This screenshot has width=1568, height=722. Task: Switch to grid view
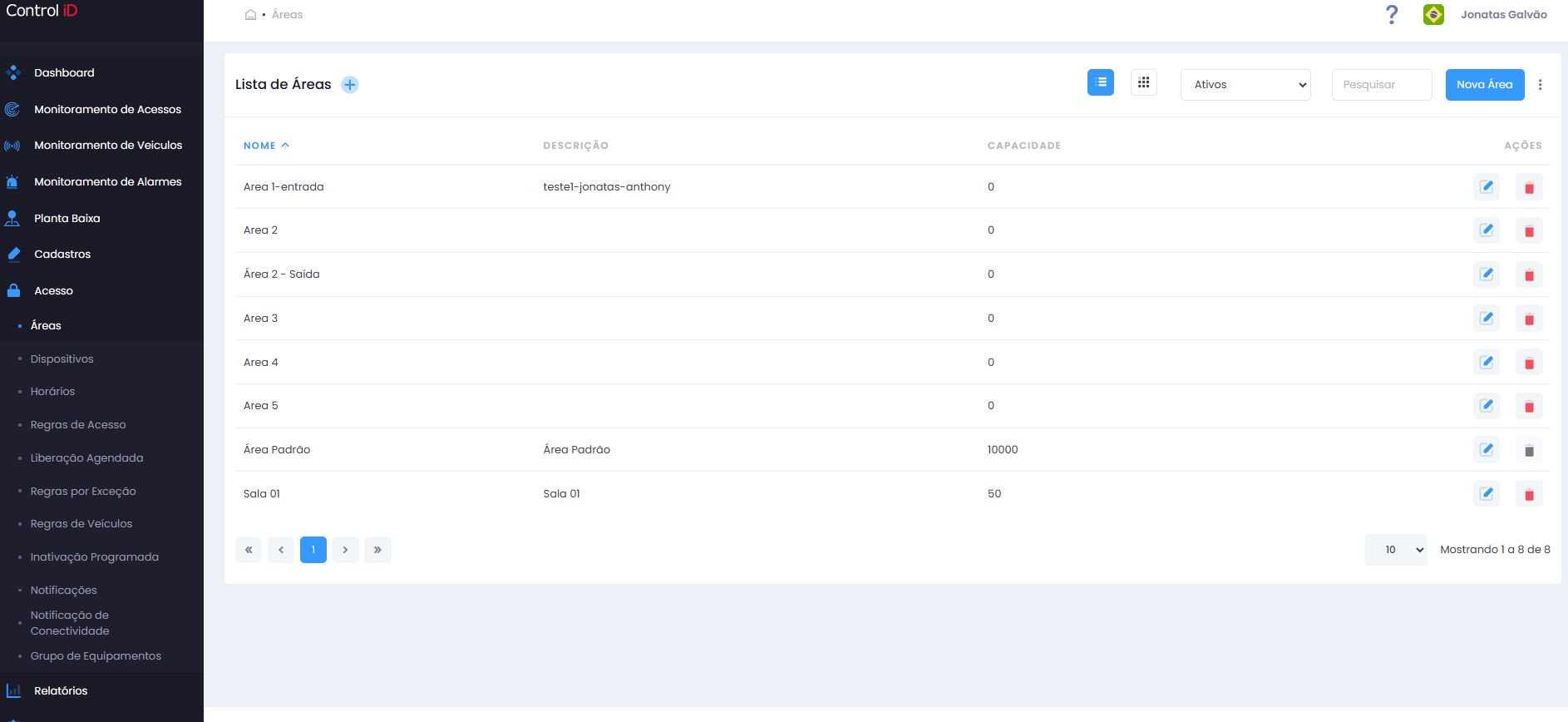pos(1144,82)
